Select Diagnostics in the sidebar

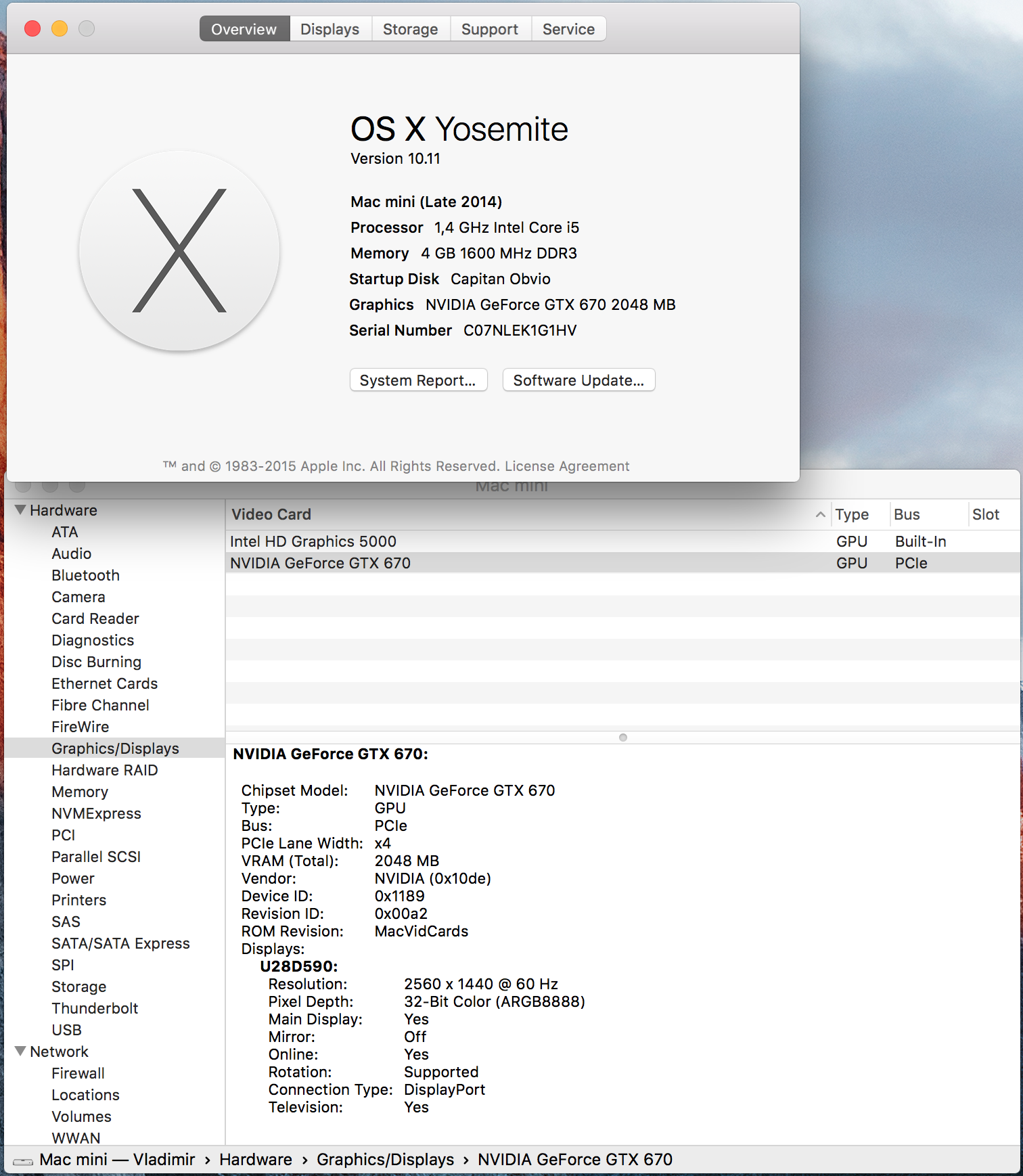tap(93, 640)
